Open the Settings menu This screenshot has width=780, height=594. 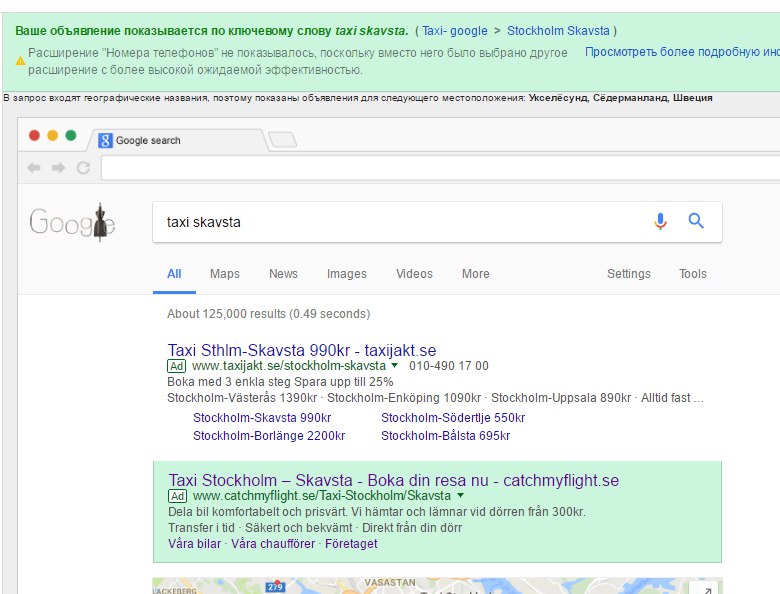click(629, 274)
